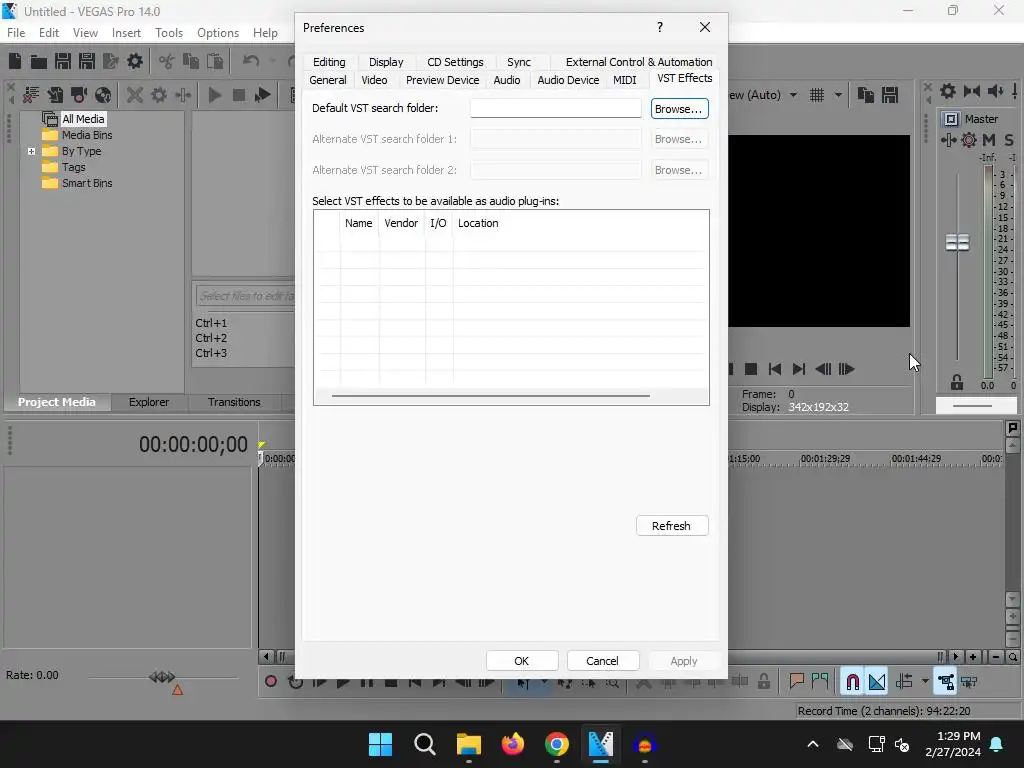Click Save Snapshot to File icon
Screen dimensions: 1024x768
(x=889, y=95)
